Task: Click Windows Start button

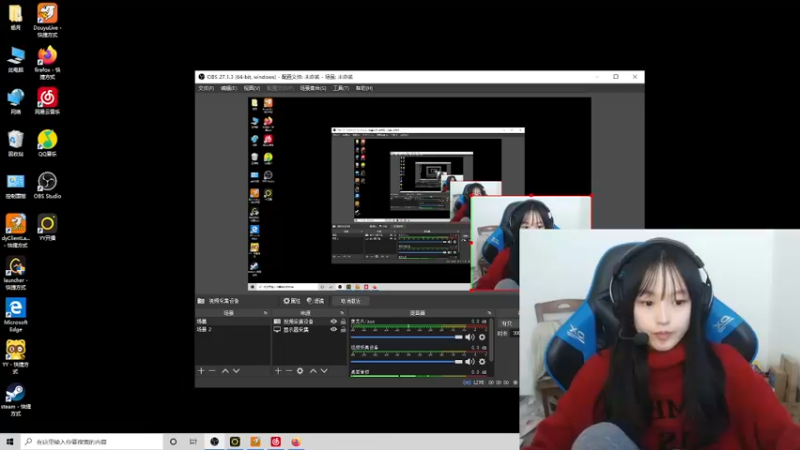Action: 10,441
